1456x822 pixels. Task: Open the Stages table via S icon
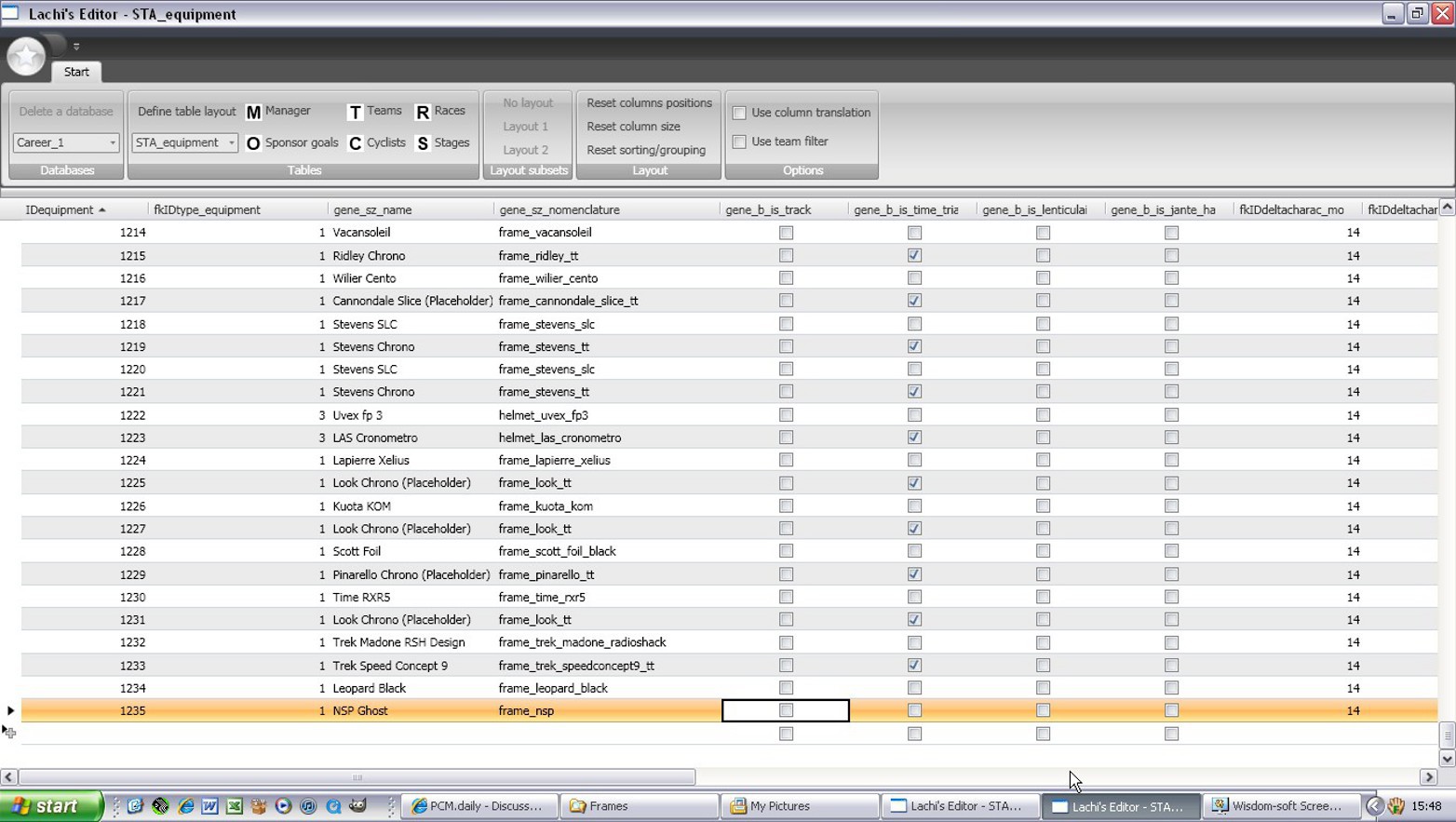pos(422,143)
